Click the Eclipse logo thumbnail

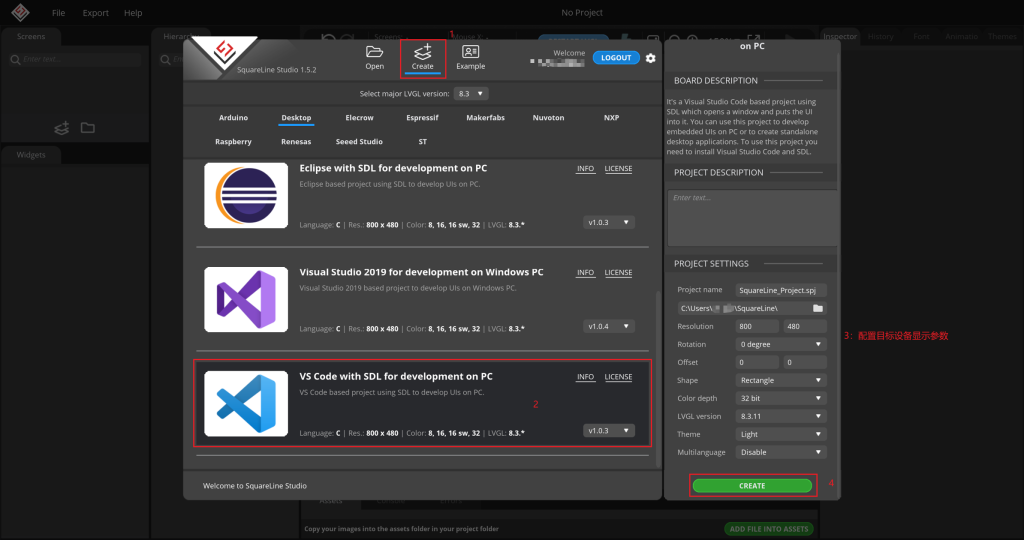click(239, 194)
